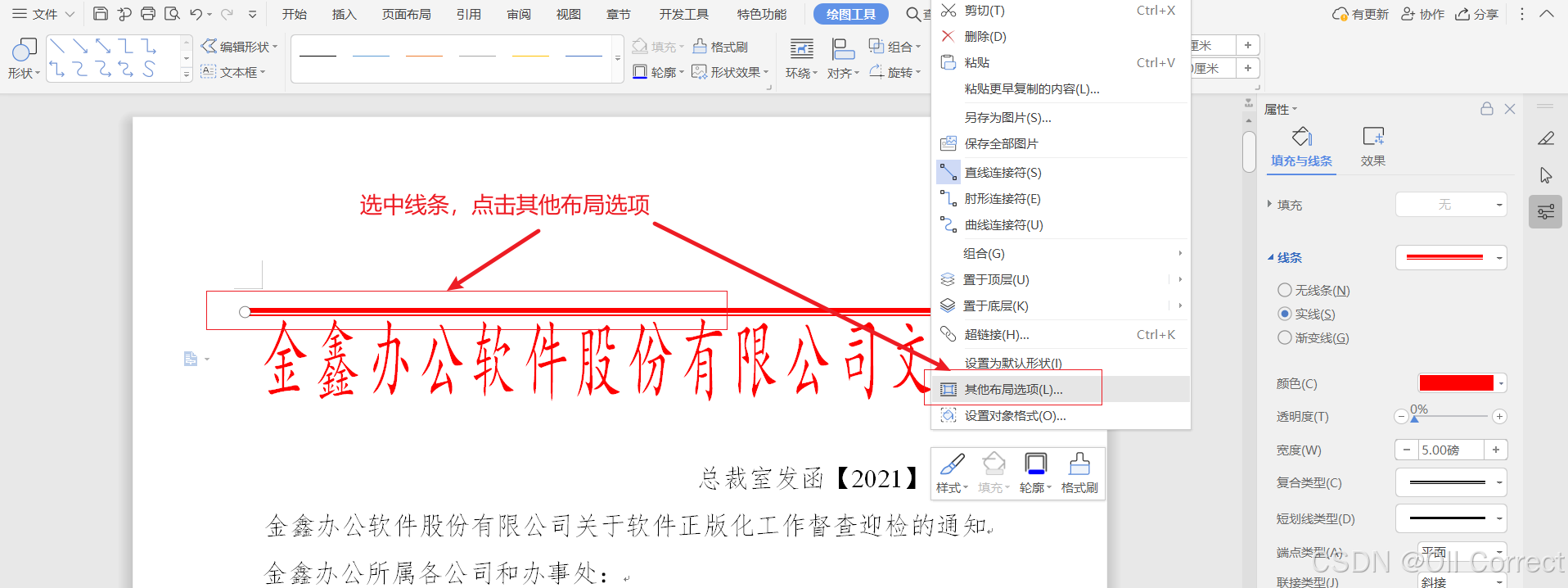Click the 协作 collaborate button

[1422, 14]
